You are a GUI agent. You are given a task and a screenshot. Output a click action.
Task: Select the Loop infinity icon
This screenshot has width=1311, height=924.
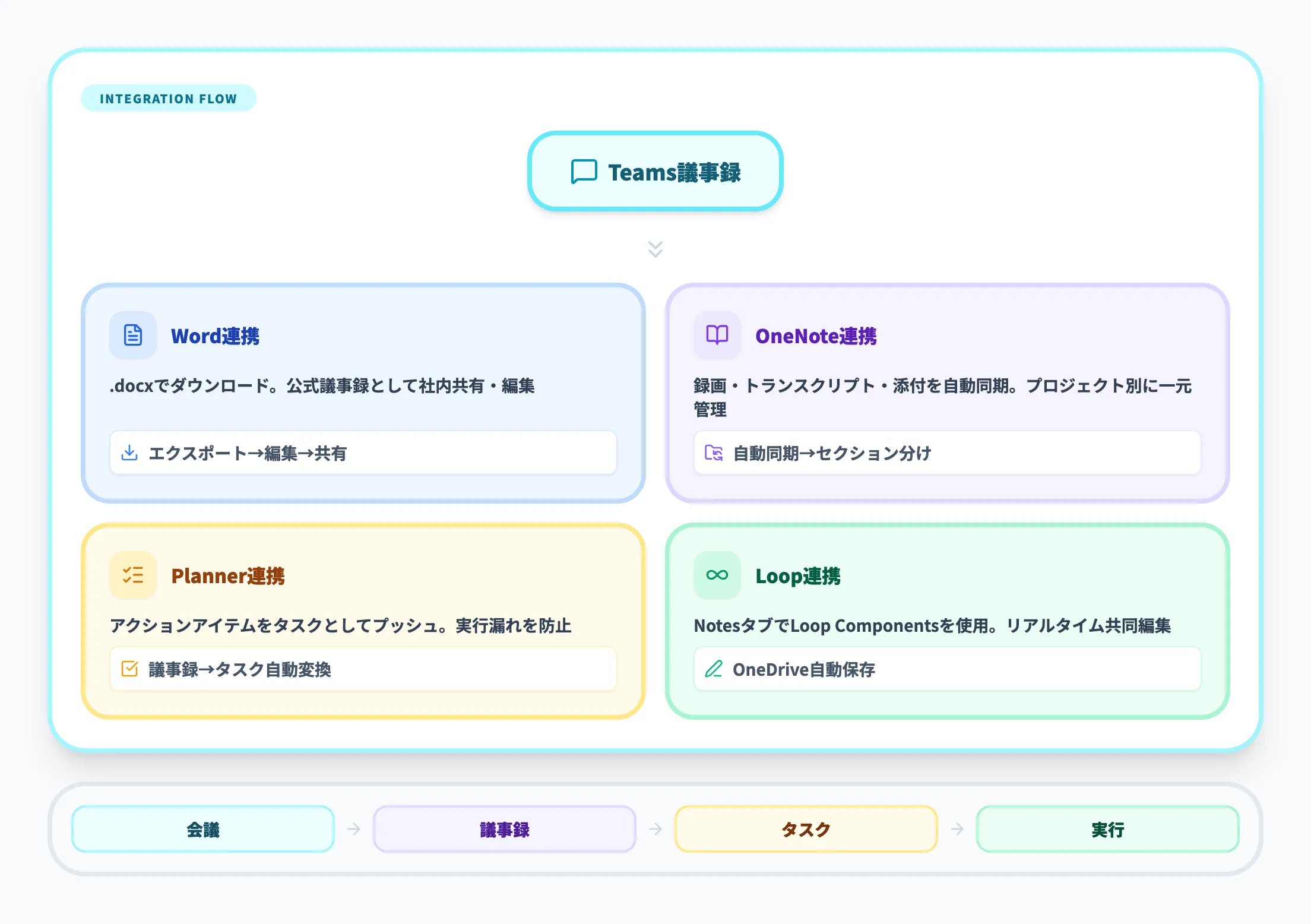click(716, 575)
